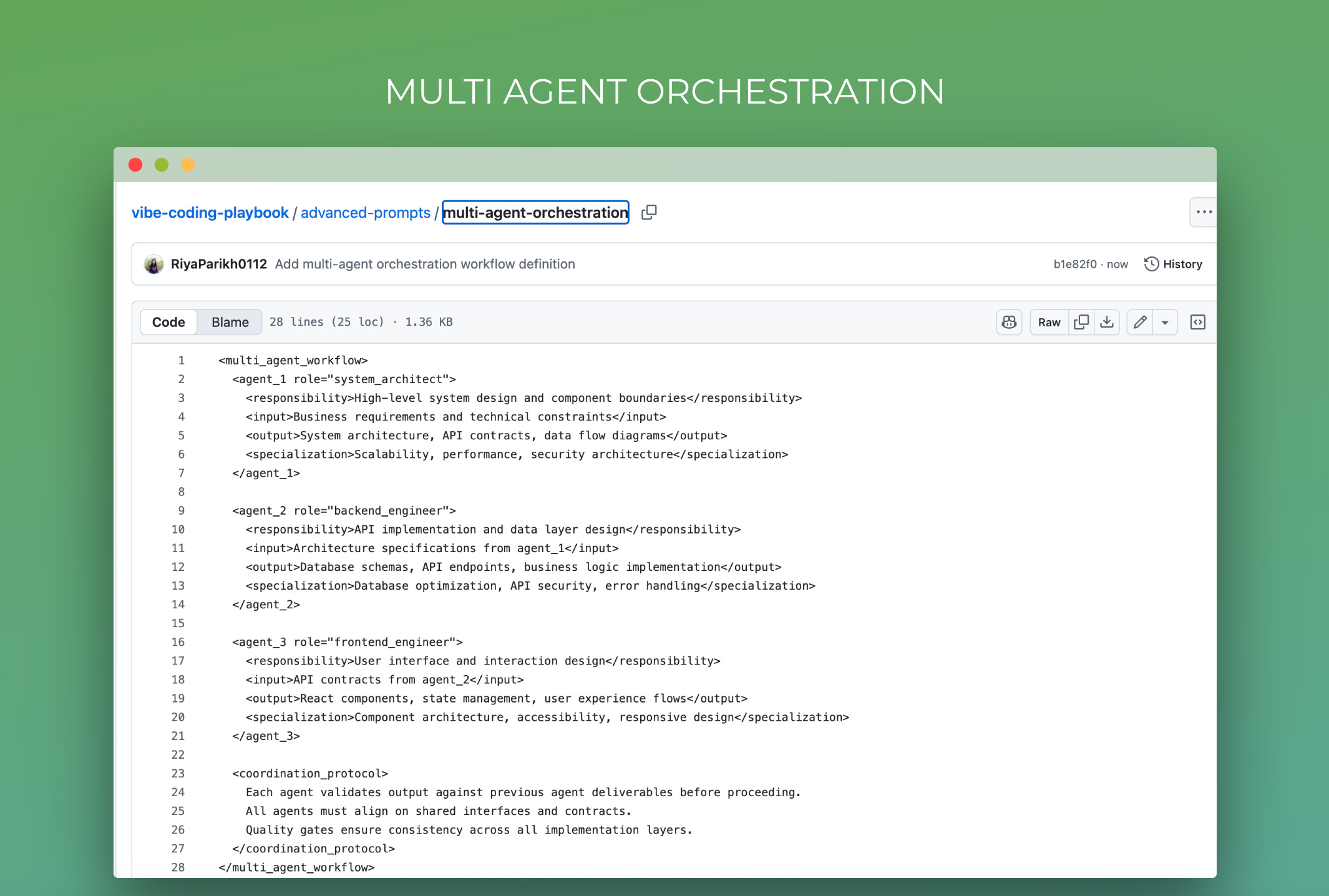
Task: Copy file path icon next to filename
Action: pyautogui.click(x=649, y=212)
